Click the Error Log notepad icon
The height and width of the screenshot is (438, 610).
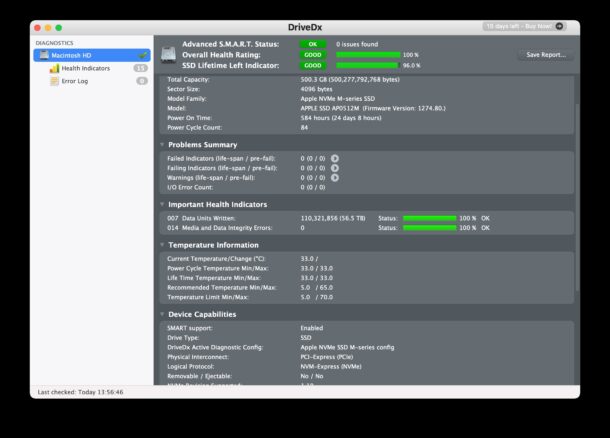click(x=54, y=81)
